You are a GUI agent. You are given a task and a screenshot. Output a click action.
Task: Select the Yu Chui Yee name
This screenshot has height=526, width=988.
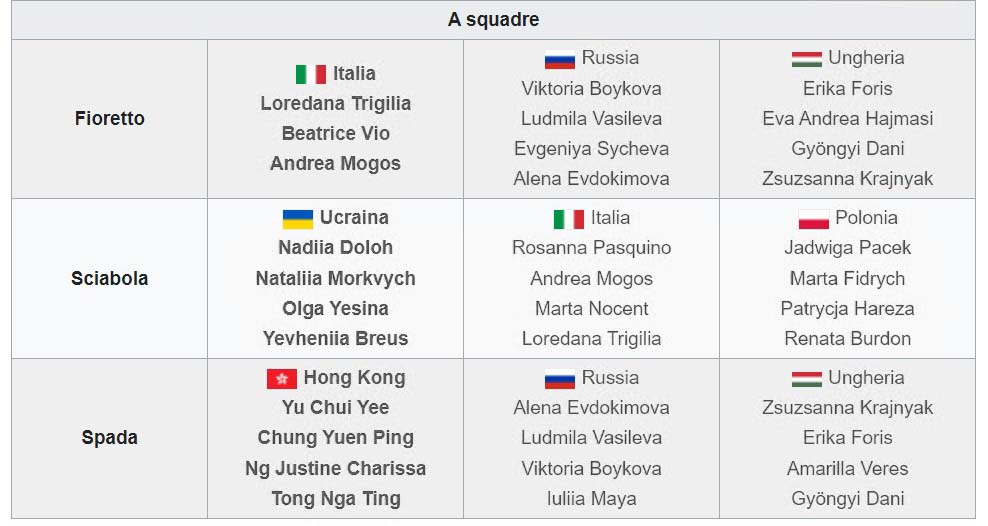(336, 408)
